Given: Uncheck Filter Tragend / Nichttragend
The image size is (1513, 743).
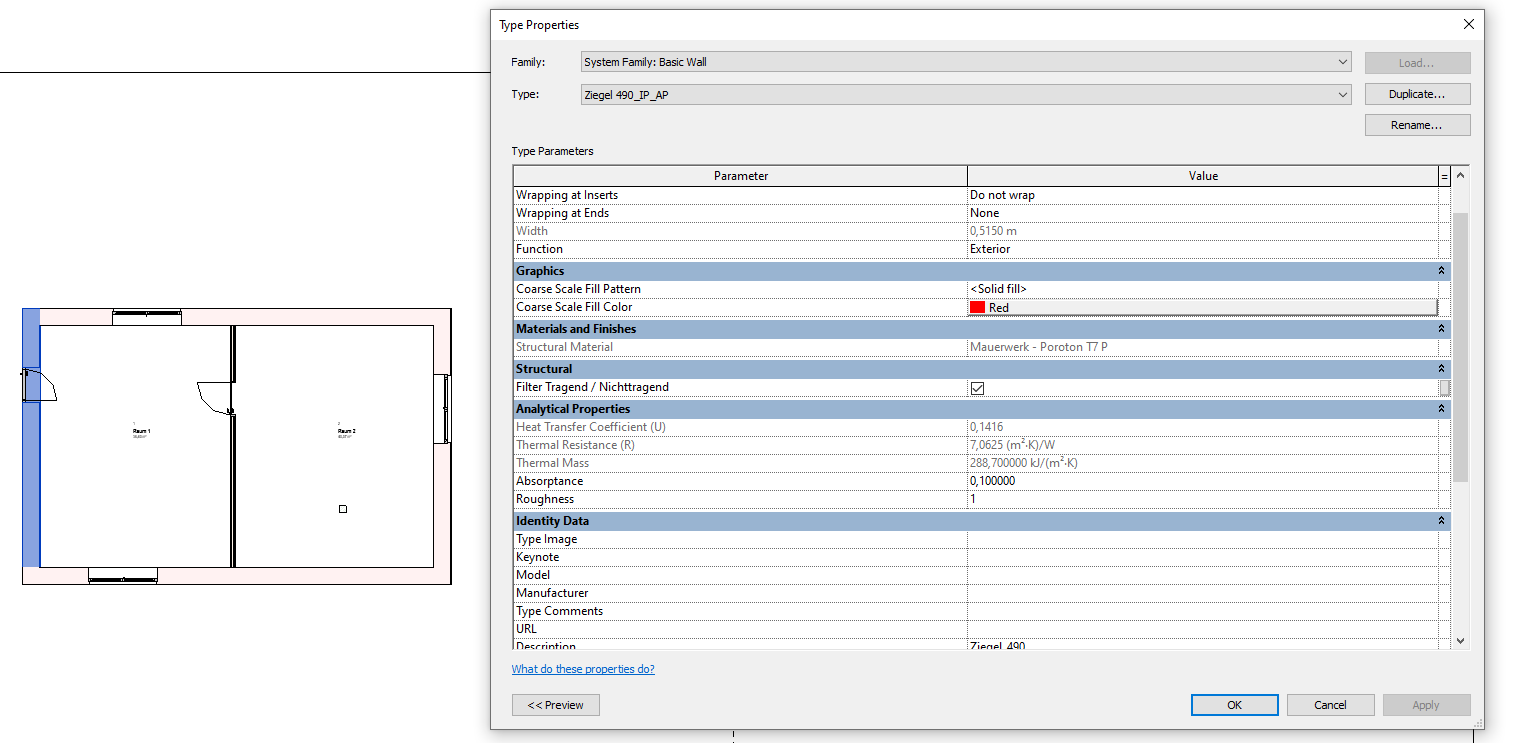Looking at the screenshot, I should 976,388.
